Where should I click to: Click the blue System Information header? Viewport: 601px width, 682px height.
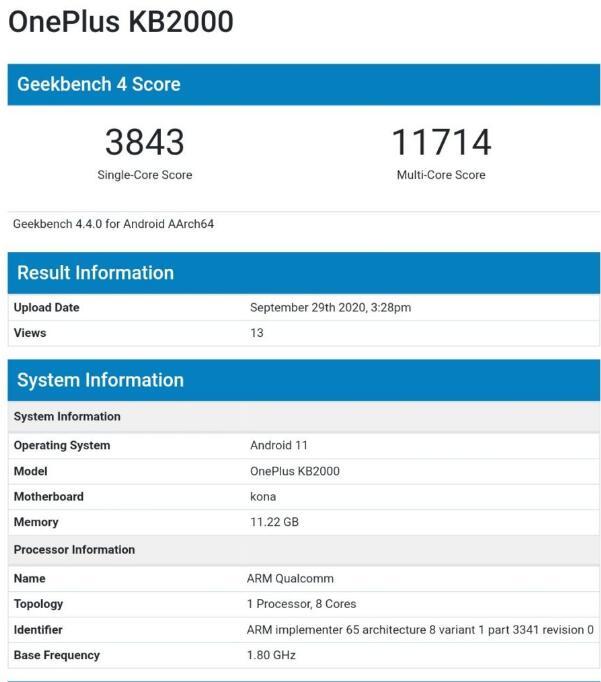pyautogui.click(x=304, y=380)
